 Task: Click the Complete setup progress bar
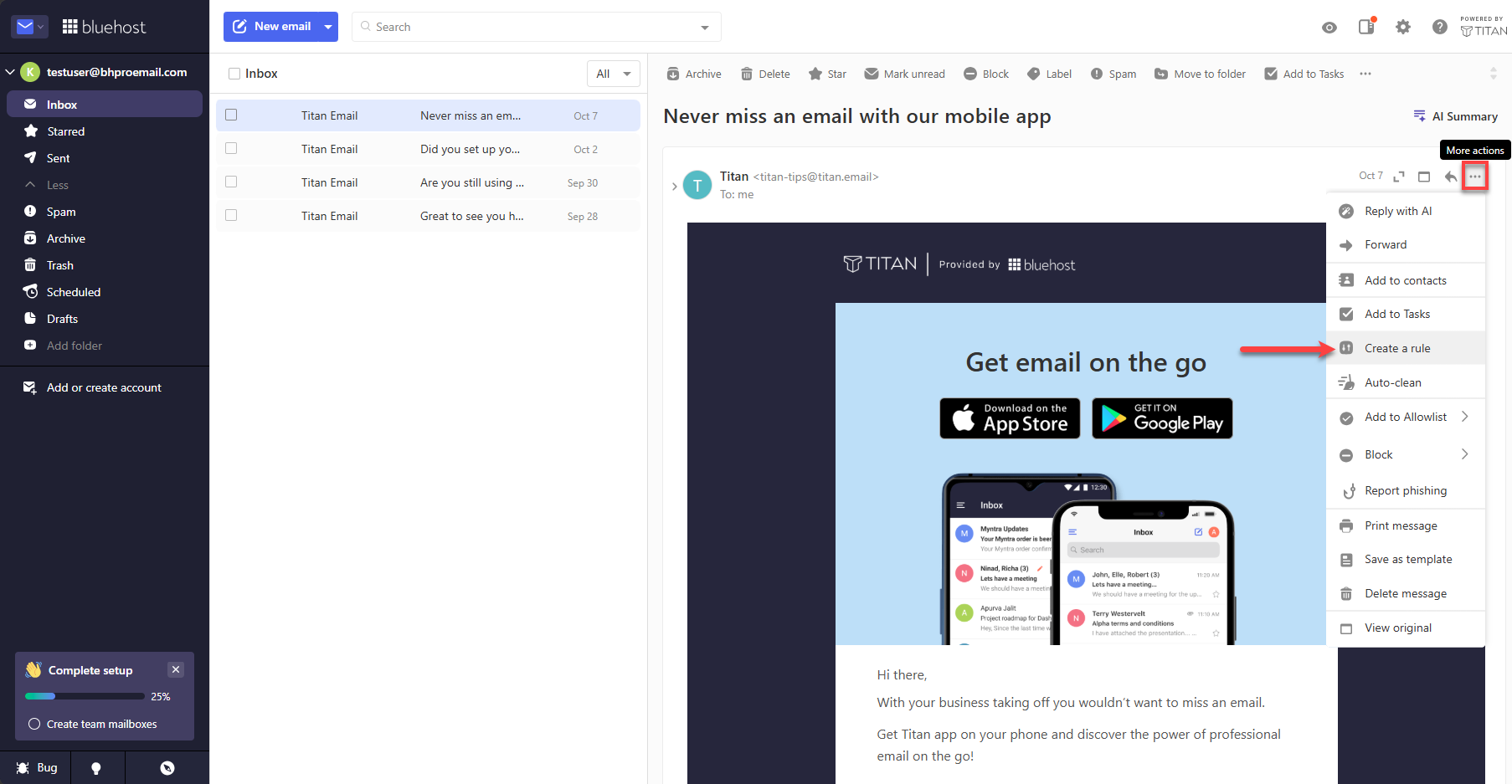[x=85, y=696]
